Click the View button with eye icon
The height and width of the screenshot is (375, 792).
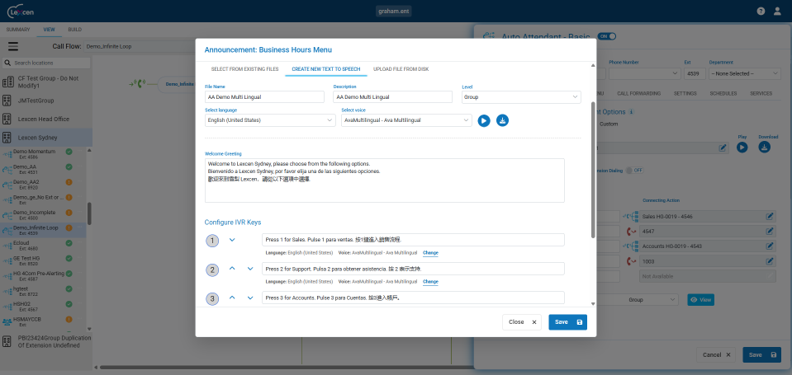pyautogui.click(x=701, y=300)
